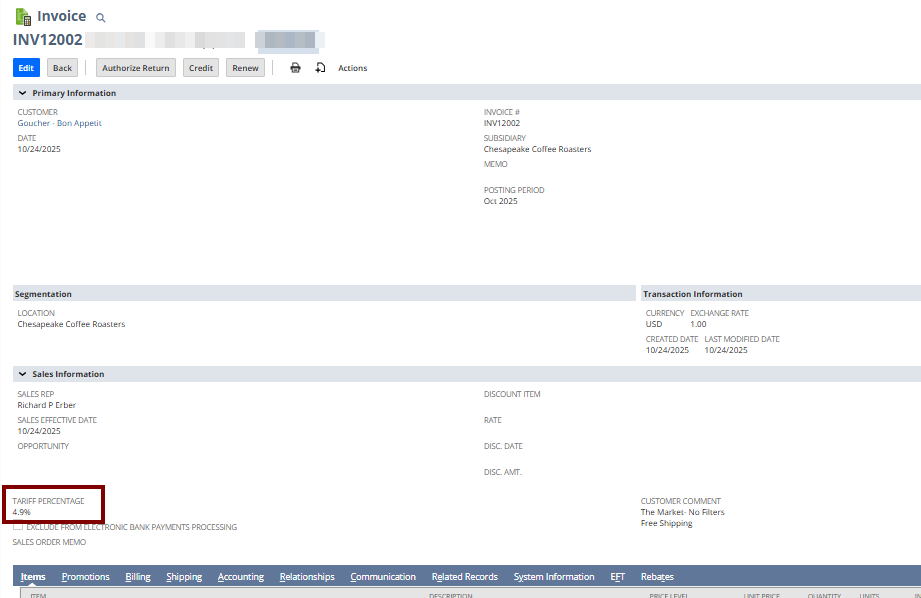Click the new note icon beside Actions
This screenshot has width=921, height=598.
[x=320, y=68]
